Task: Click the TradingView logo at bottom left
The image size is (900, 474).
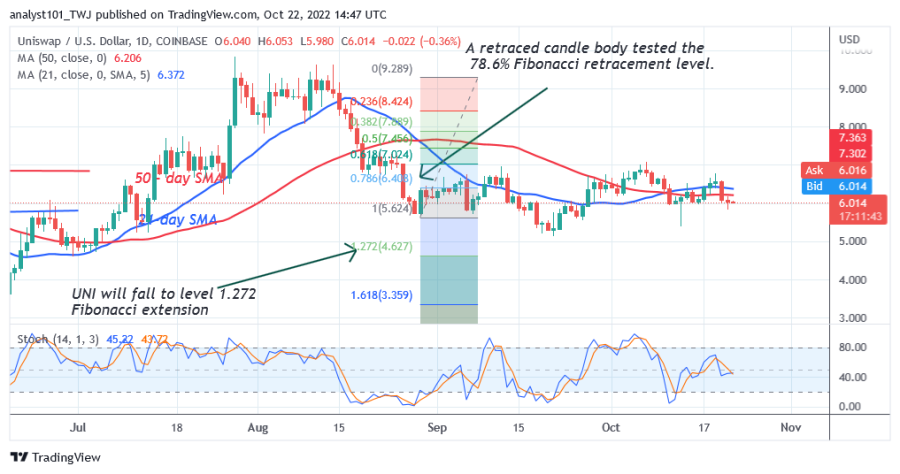Action: [56, 457]
